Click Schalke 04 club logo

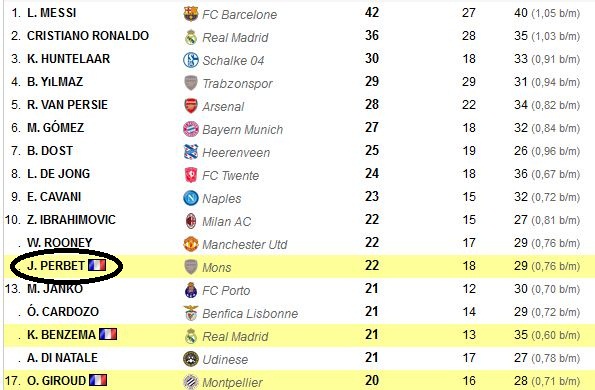pyautogui.click(x=191, y=60)
